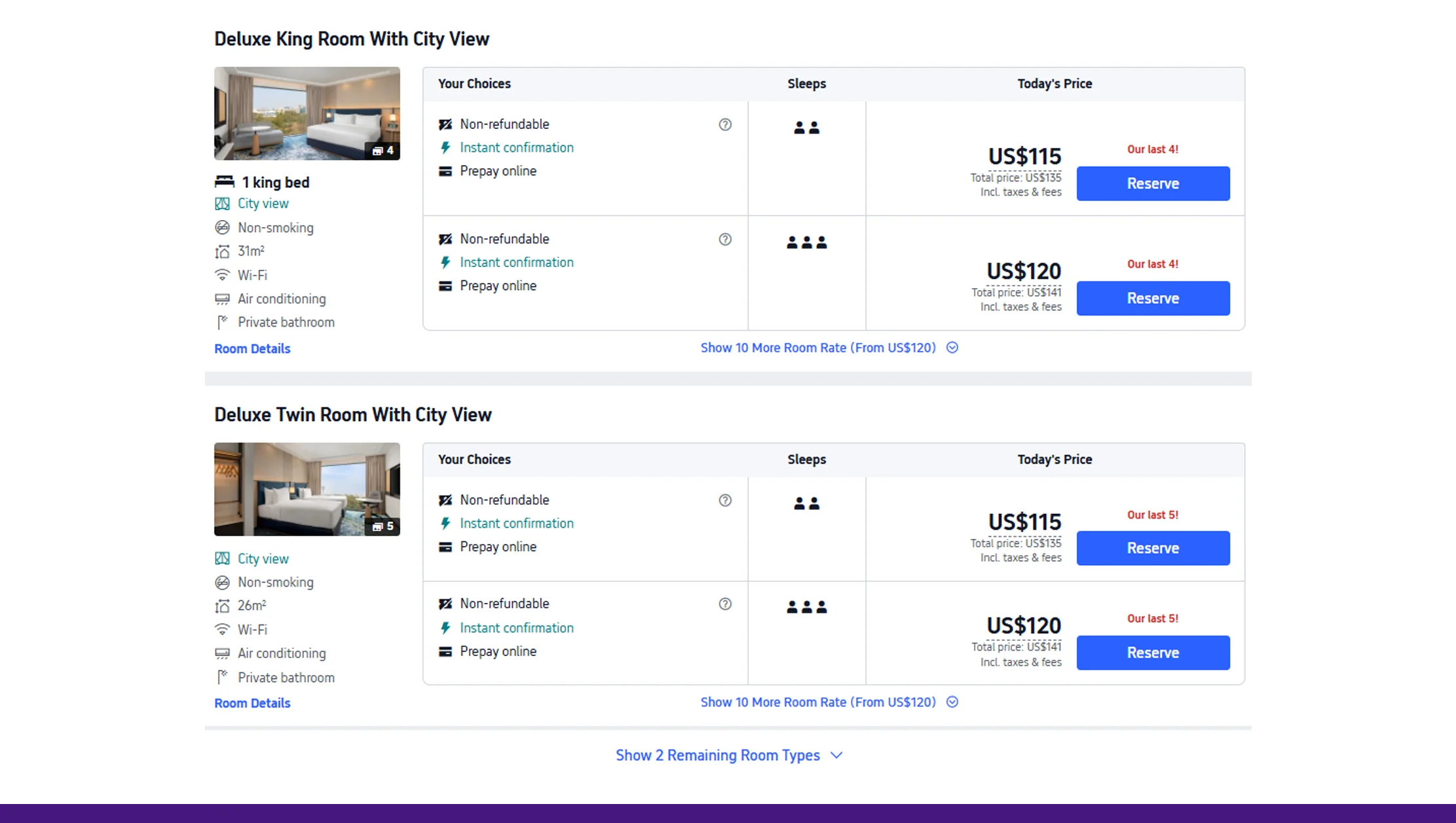Image resolution: width=1456 pixels, height=823 pixels.
Task: Click the room size icon showing 31m²
Action: (x=223, y=251)
